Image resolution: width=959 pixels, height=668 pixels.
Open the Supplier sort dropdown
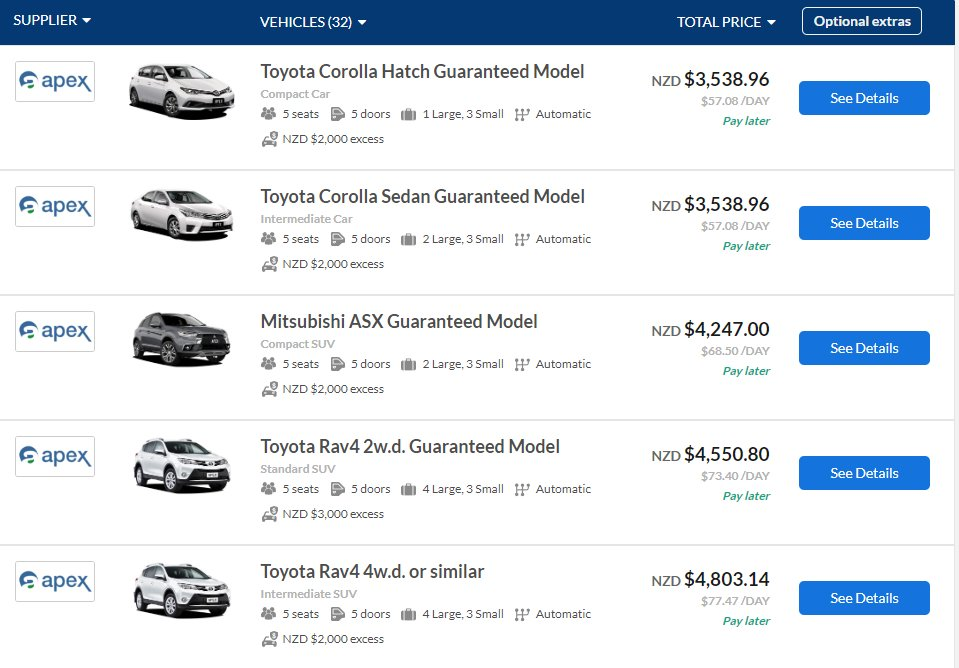53,21
